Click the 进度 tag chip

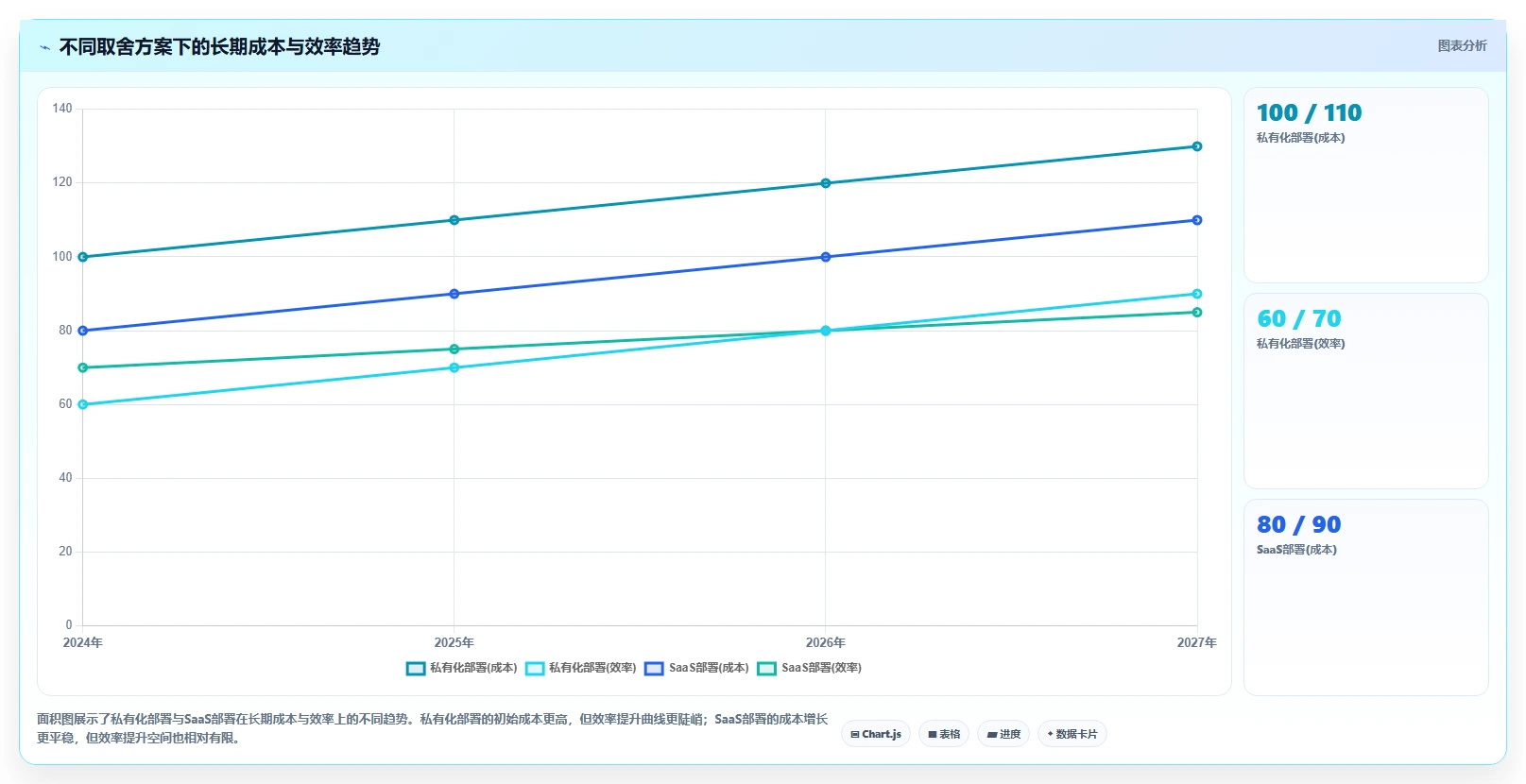(x=1003, y=734)
